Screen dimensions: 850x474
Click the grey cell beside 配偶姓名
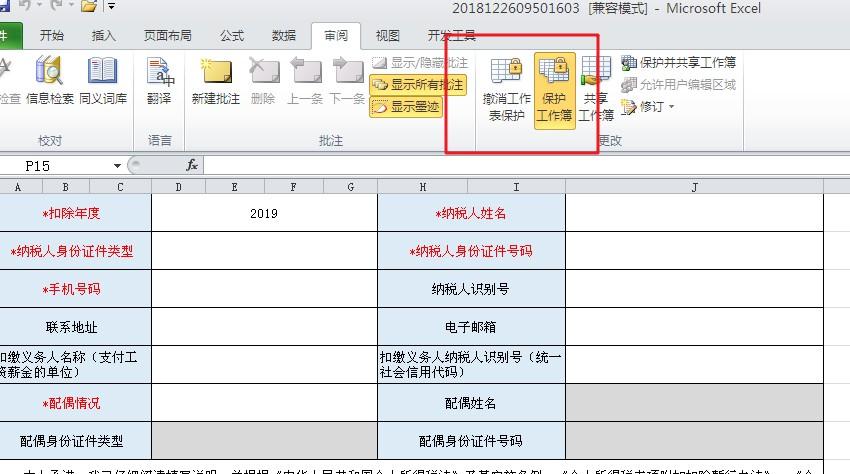[x=694, y=403]
